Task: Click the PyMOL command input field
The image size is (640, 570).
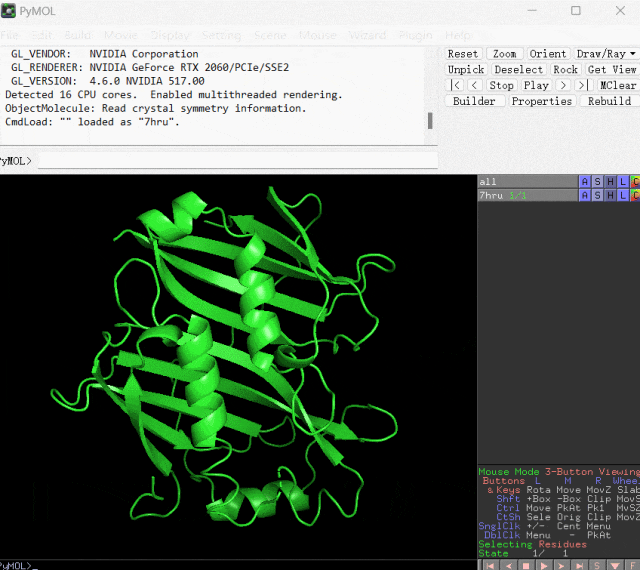Action: pyautogui.click(x=238, y=161)
